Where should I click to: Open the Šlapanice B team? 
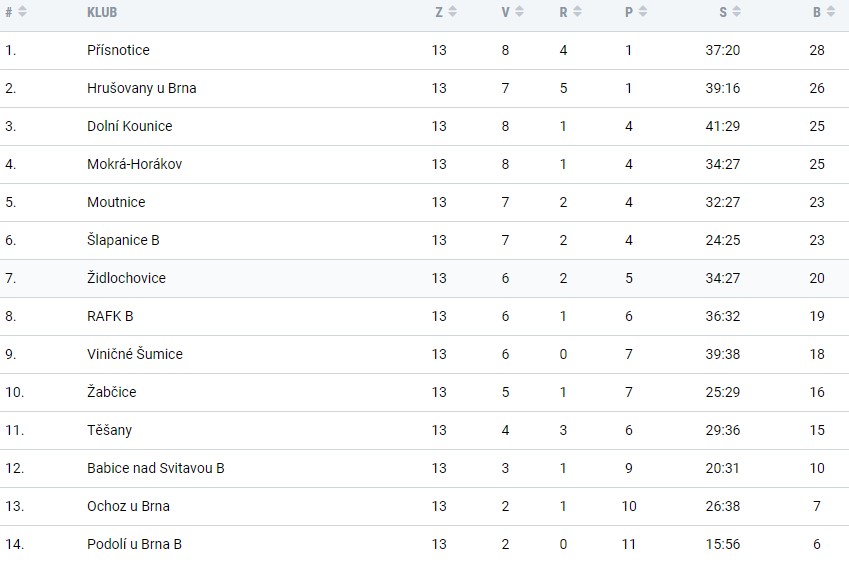click(x=123, y=240)
